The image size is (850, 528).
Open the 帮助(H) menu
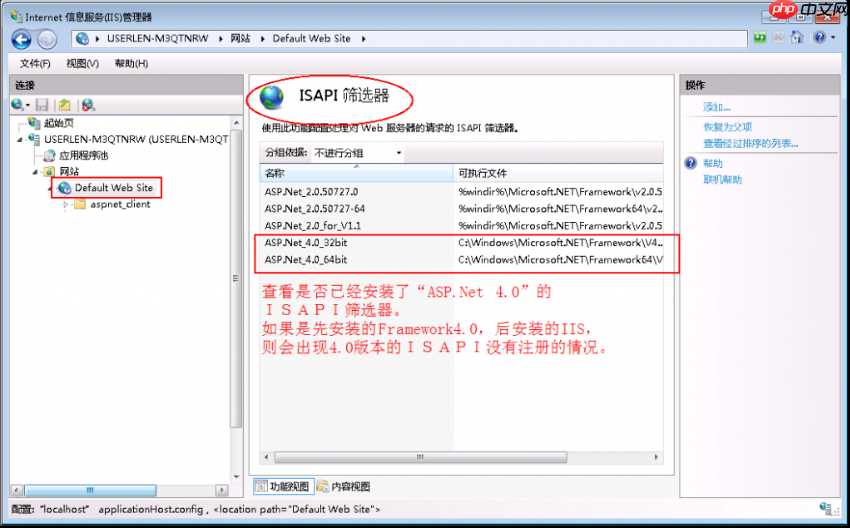pyautogui.click(x=131, y=63)
